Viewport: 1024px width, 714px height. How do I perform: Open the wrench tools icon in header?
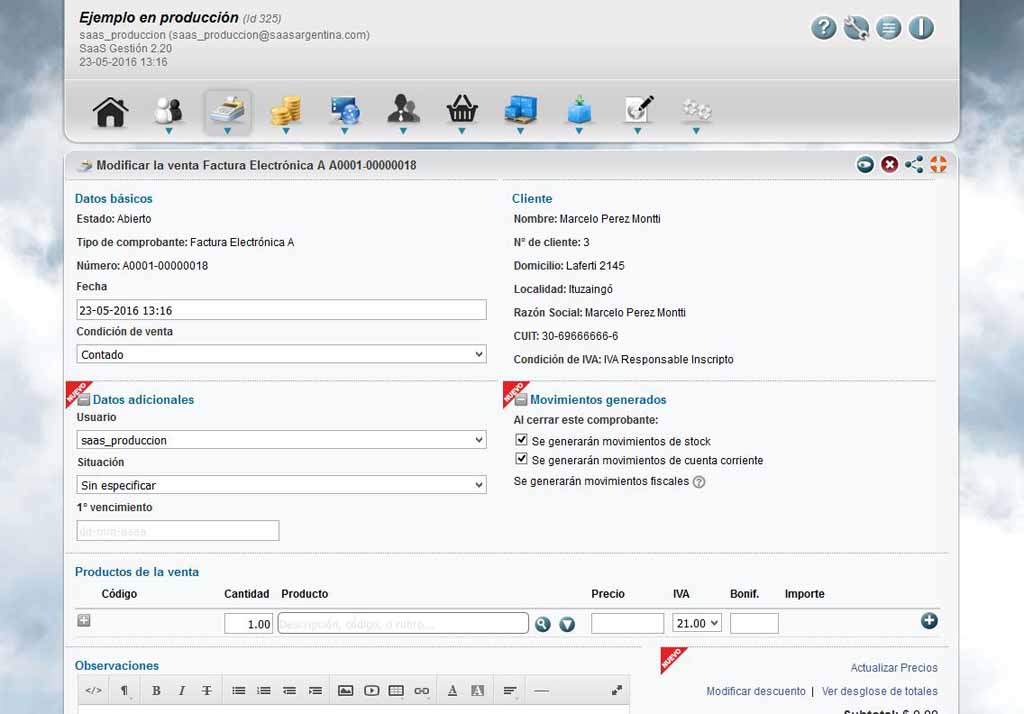856,28
